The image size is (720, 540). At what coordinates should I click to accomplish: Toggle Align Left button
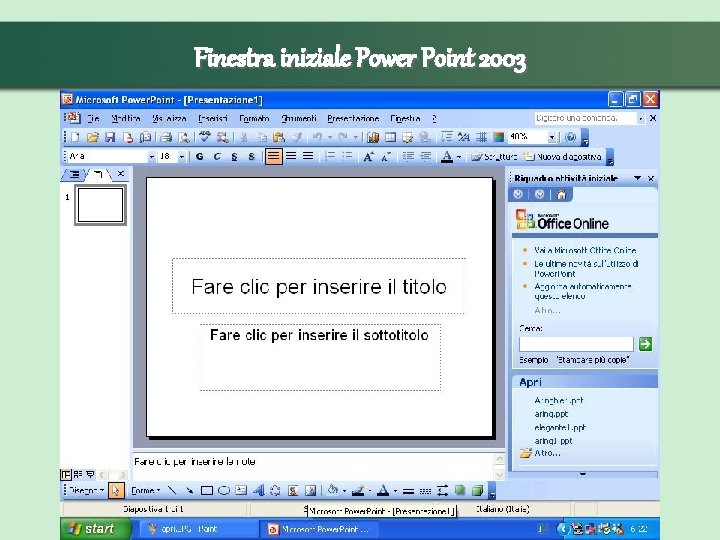click(x=273, y=156)
